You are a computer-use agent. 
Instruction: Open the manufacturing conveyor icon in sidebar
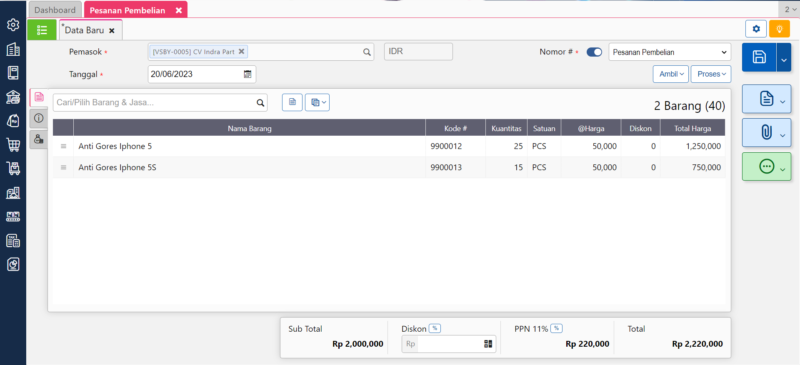13,216
